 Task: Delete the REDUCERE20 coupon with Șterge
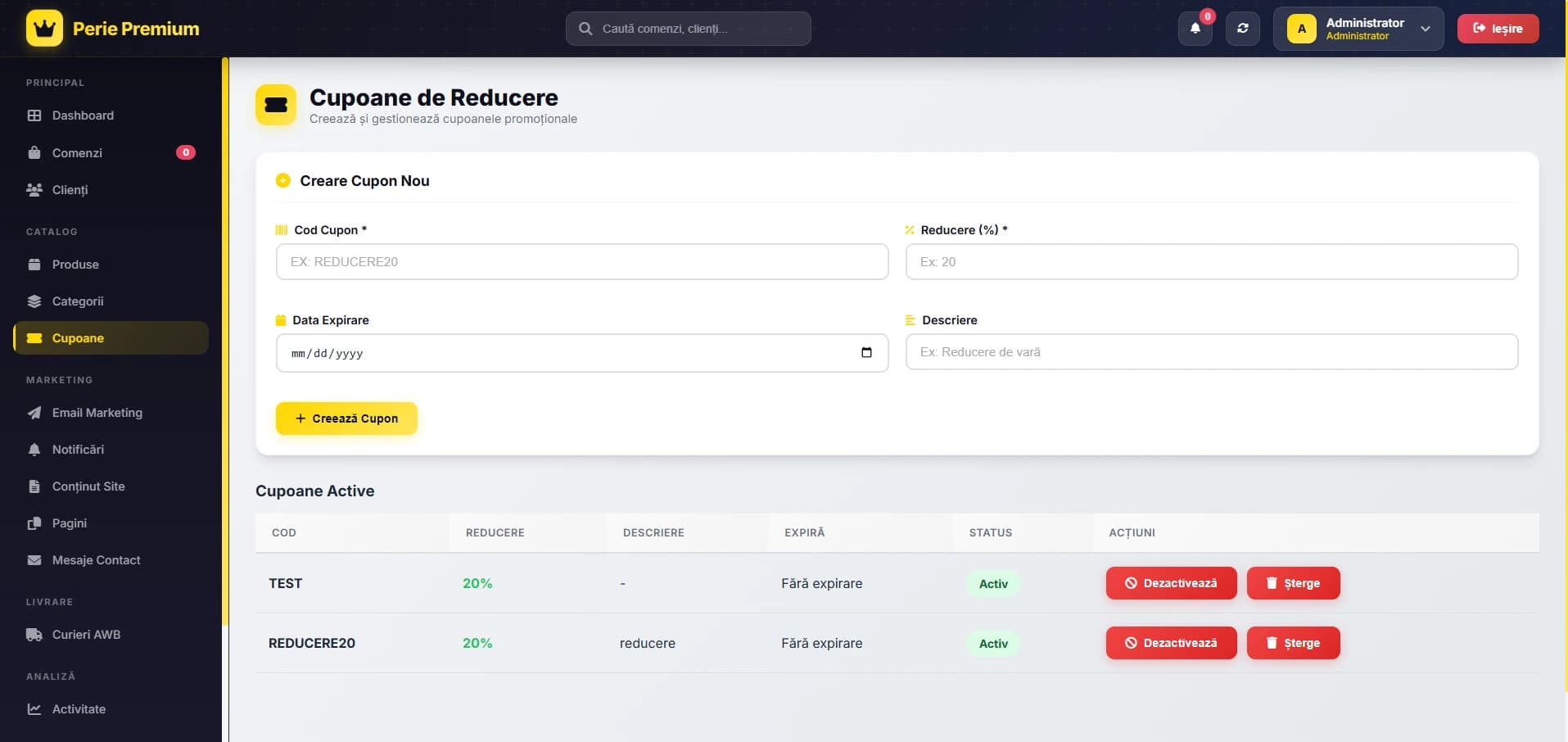tap(1293, 643)
